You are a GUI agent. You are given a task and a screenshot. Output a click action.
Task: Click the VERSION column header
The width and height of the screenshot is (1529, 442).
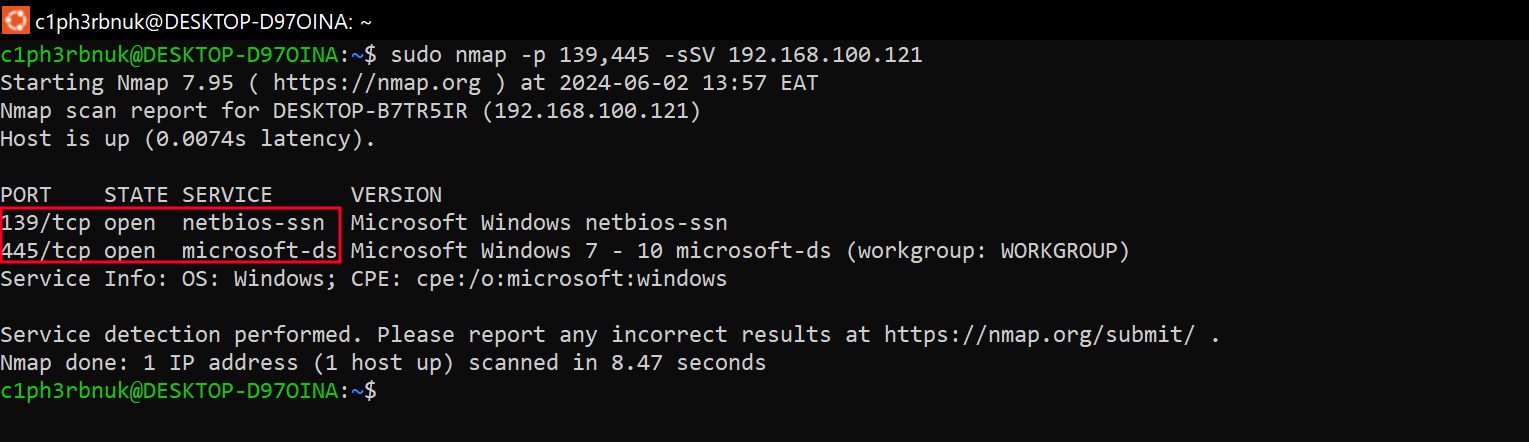tap(396, 195)
